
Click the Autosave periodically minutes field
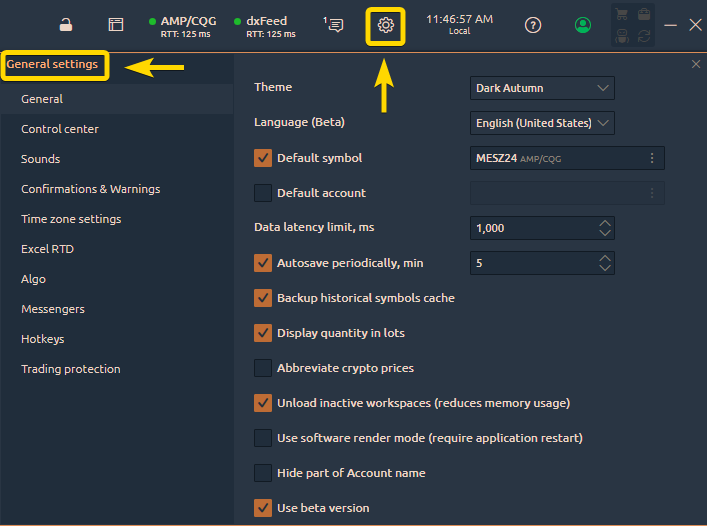click(x=530, y=263)
